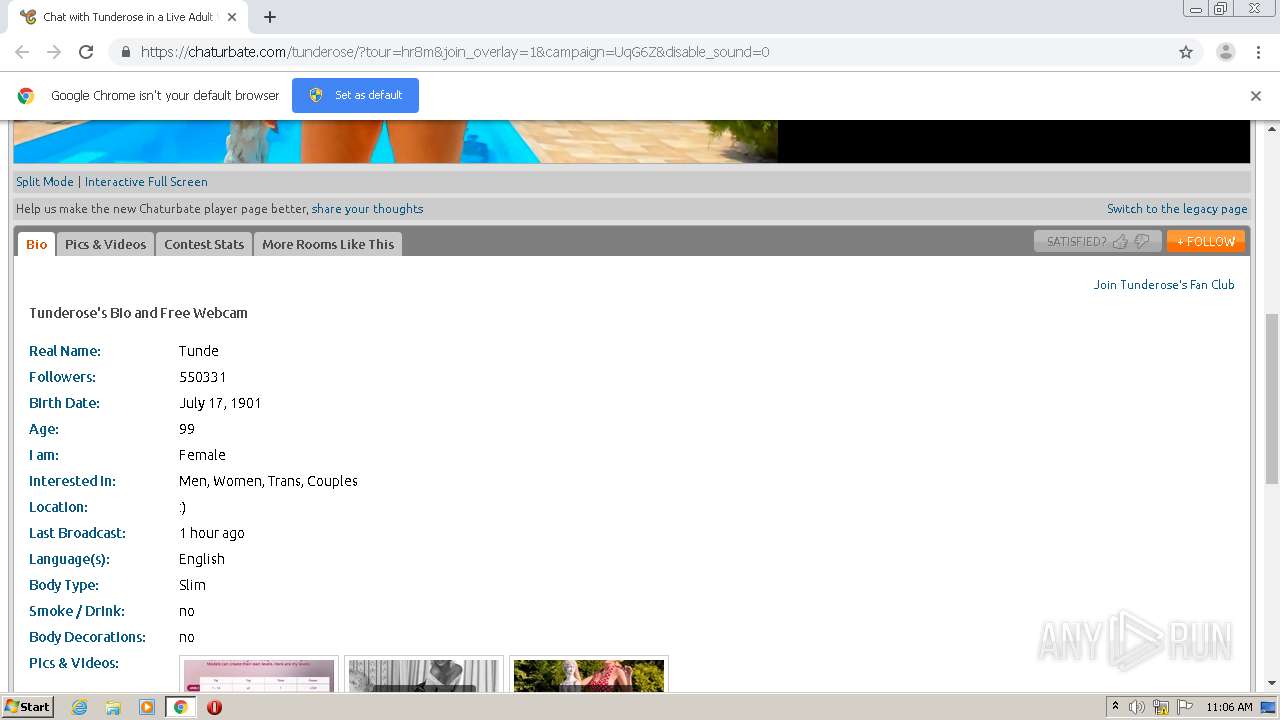The image size is (1280, 720).
Task: Open media player from taskbar
Action: [x=147, y=707]
